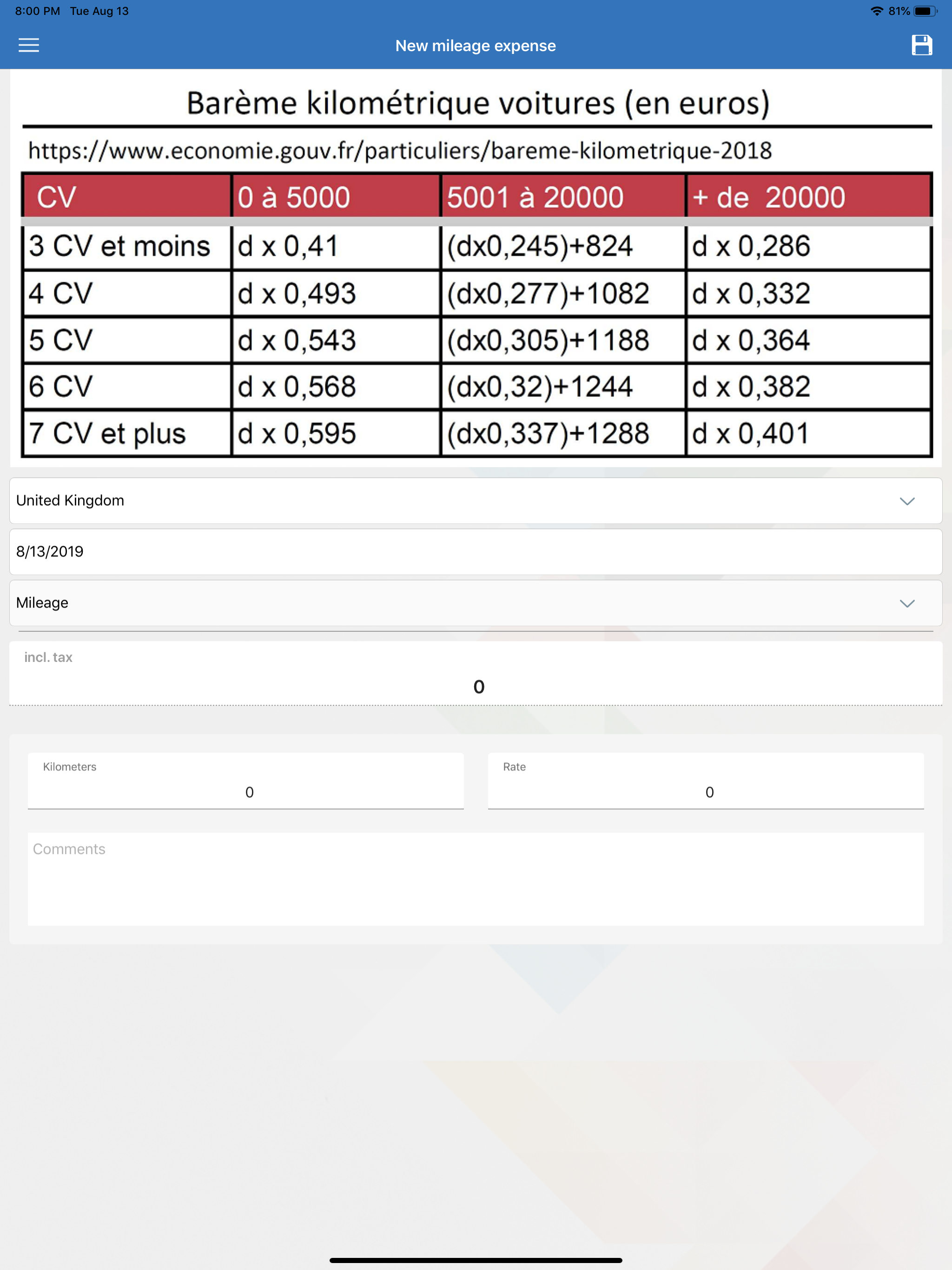Expand the Mileage category dropdown
This screenshot has height=1270, width=952.
tap(476, 603)
